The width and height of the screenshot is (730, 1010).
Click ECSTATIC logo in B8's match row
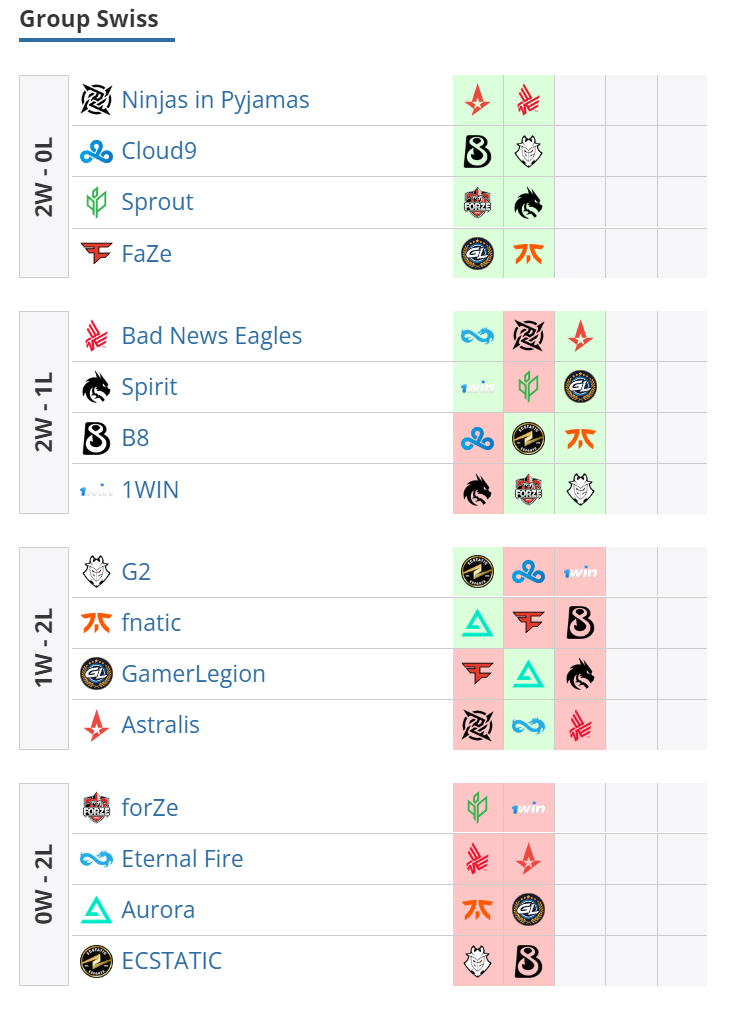pos(528,439)
